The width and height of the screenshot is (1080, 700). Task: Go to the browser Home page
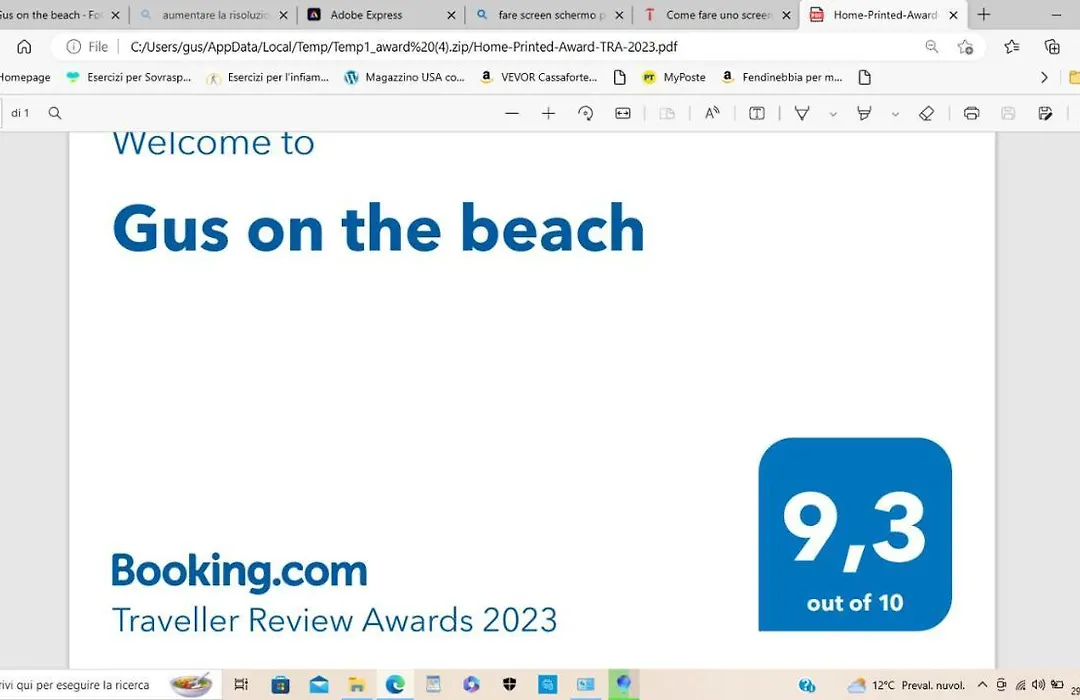pyautogui.click(x=24, y=47)
